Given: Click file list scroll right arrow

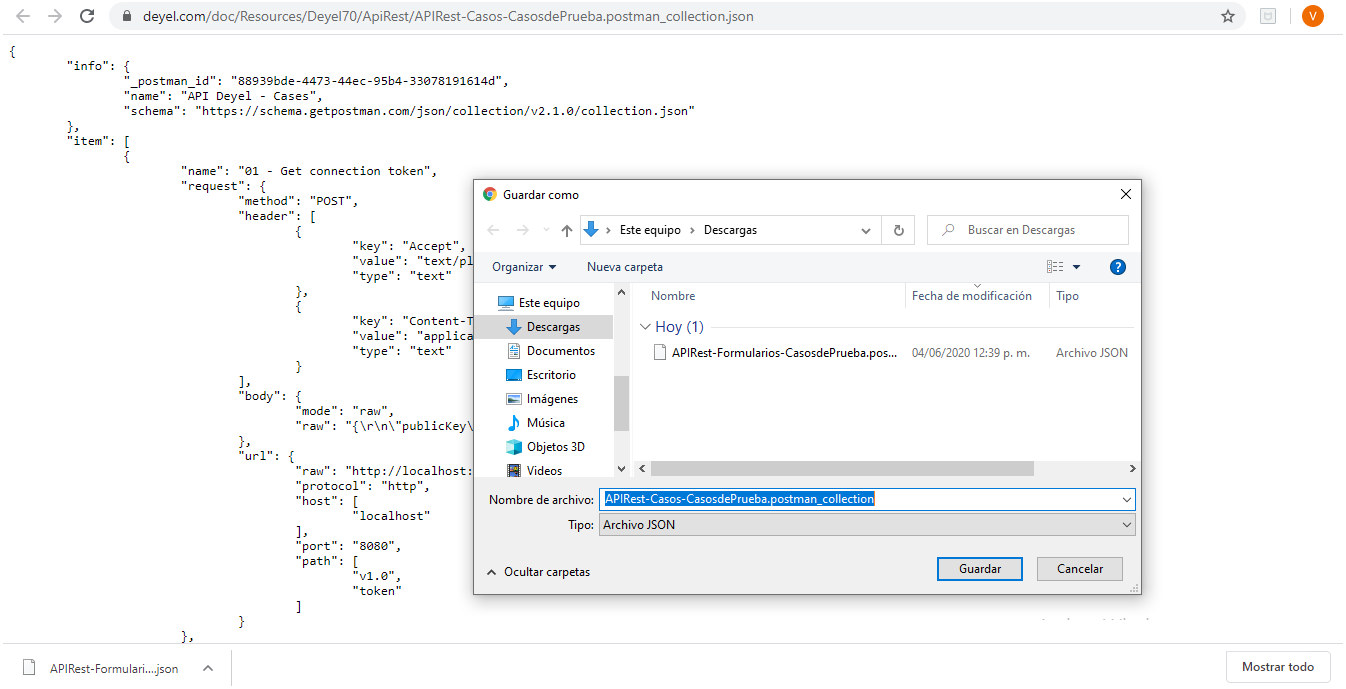Looking at the screenshot, I should click(x=1132, y=468).
